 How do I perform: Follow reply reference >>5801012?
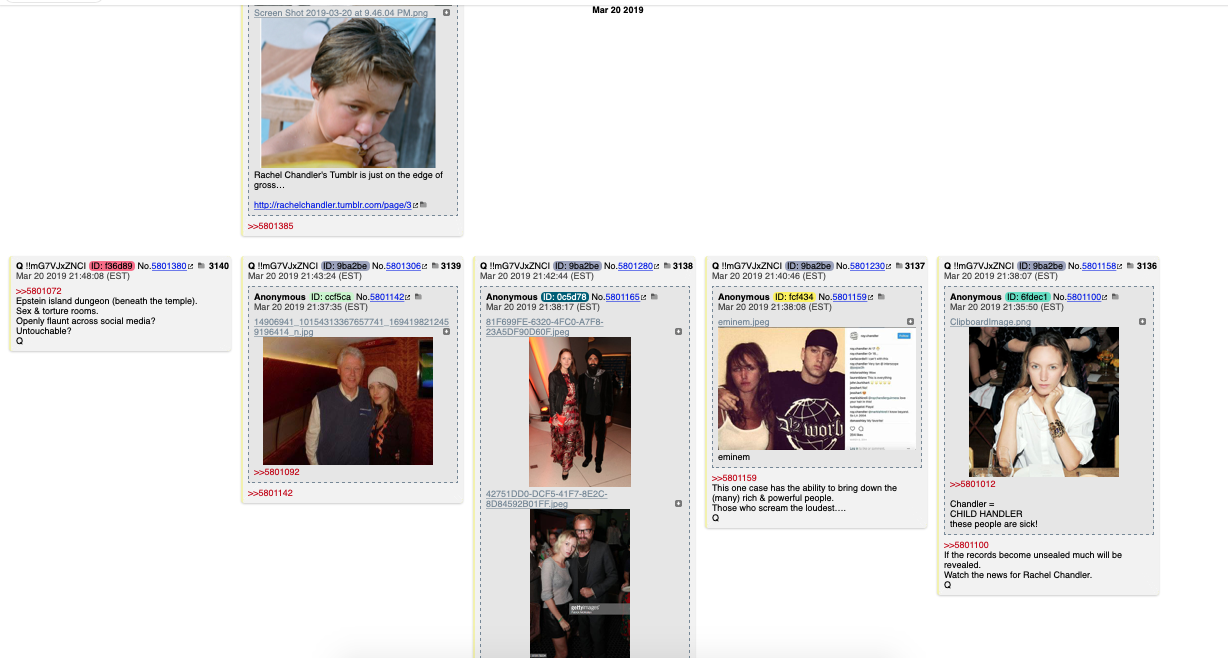coord(972,484)
